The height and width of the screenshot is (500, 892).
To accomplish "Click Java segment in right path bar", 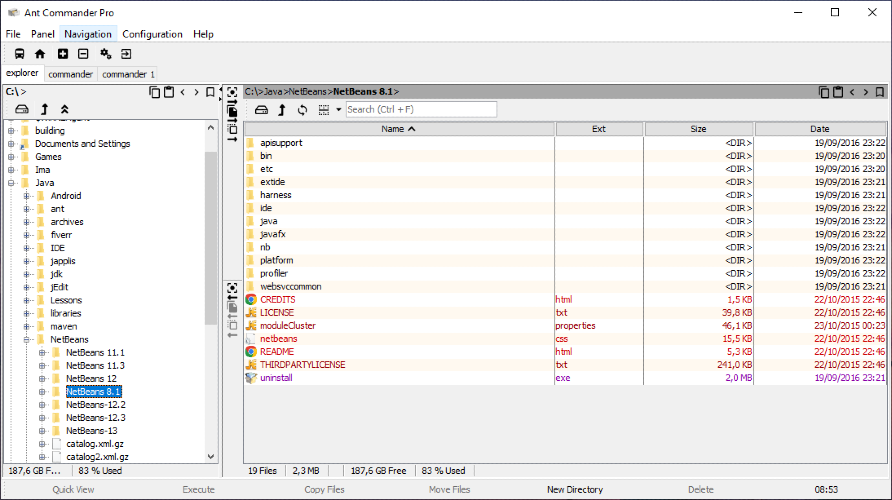I will pyautogui.click(x=273, y=92).
